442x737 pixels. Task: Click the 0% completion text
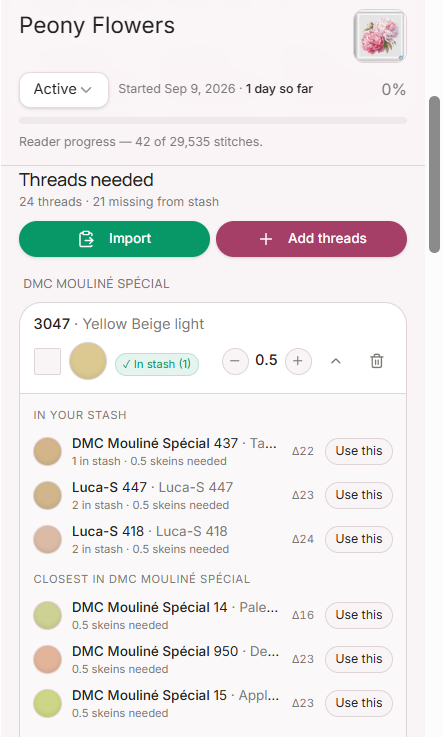[394, 89]
